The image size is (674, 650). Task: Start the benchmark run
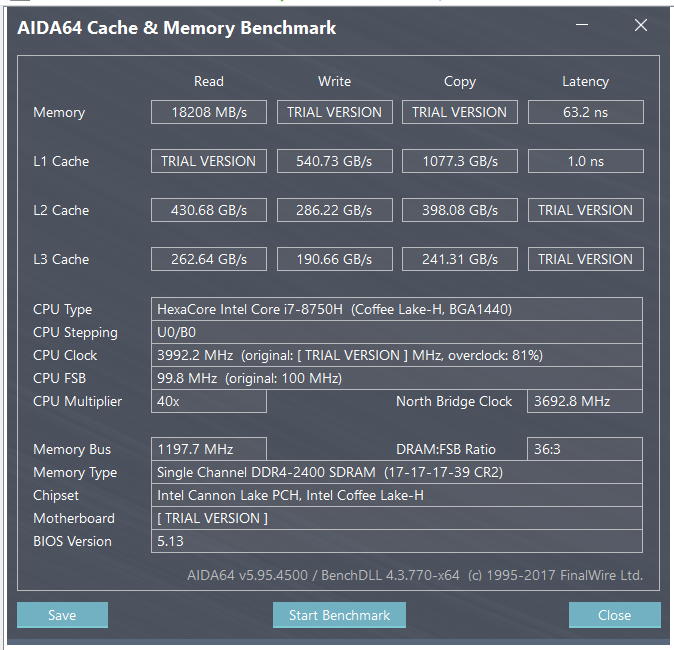click(x=339, y=615)
